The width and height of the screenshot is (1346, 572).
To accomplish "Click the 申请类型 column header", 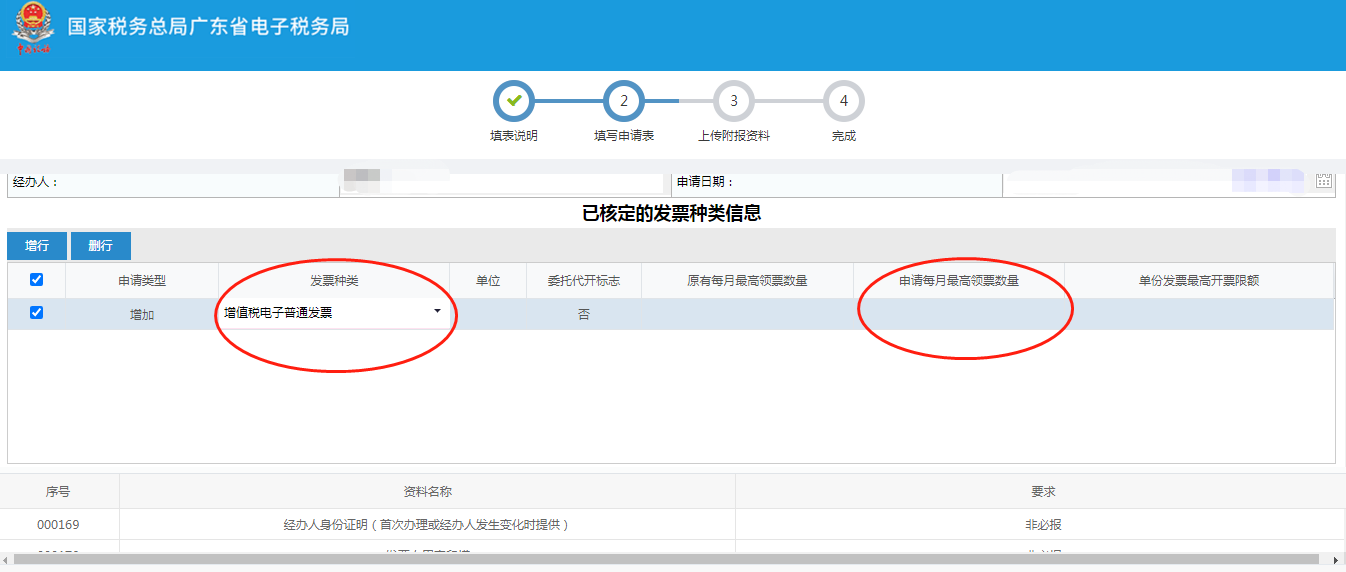I will [142, 281].
